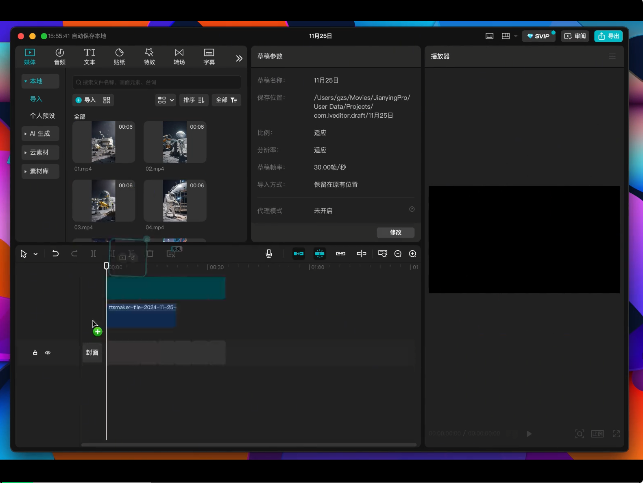Image resolution: width=644 pixels, height=483 pixels.
Task: Open the selection tool mode dropdown arrow
Action: click(x=36, y=254)
